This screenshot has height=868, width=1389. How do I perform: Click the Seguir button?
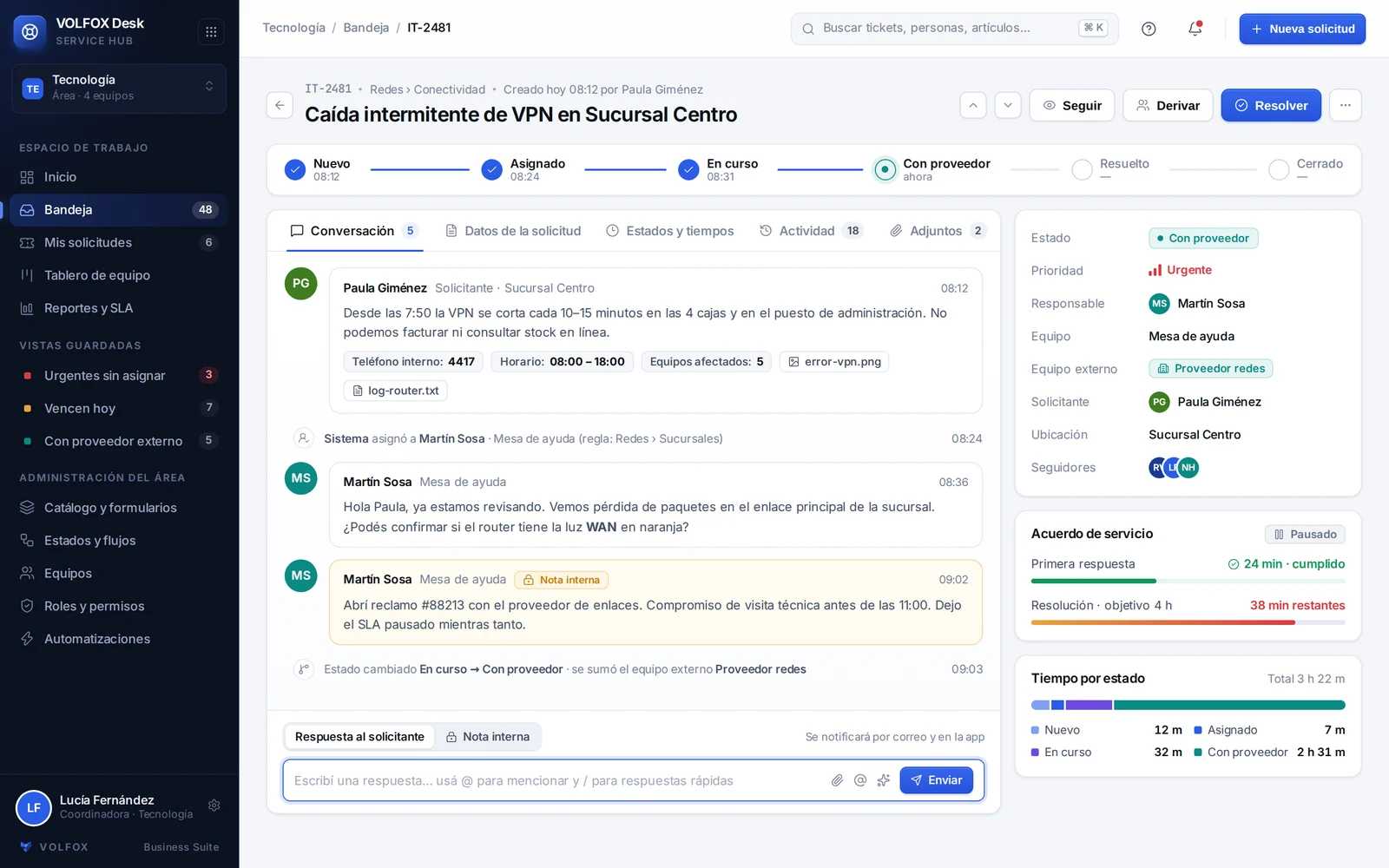tap(1072, 105)
